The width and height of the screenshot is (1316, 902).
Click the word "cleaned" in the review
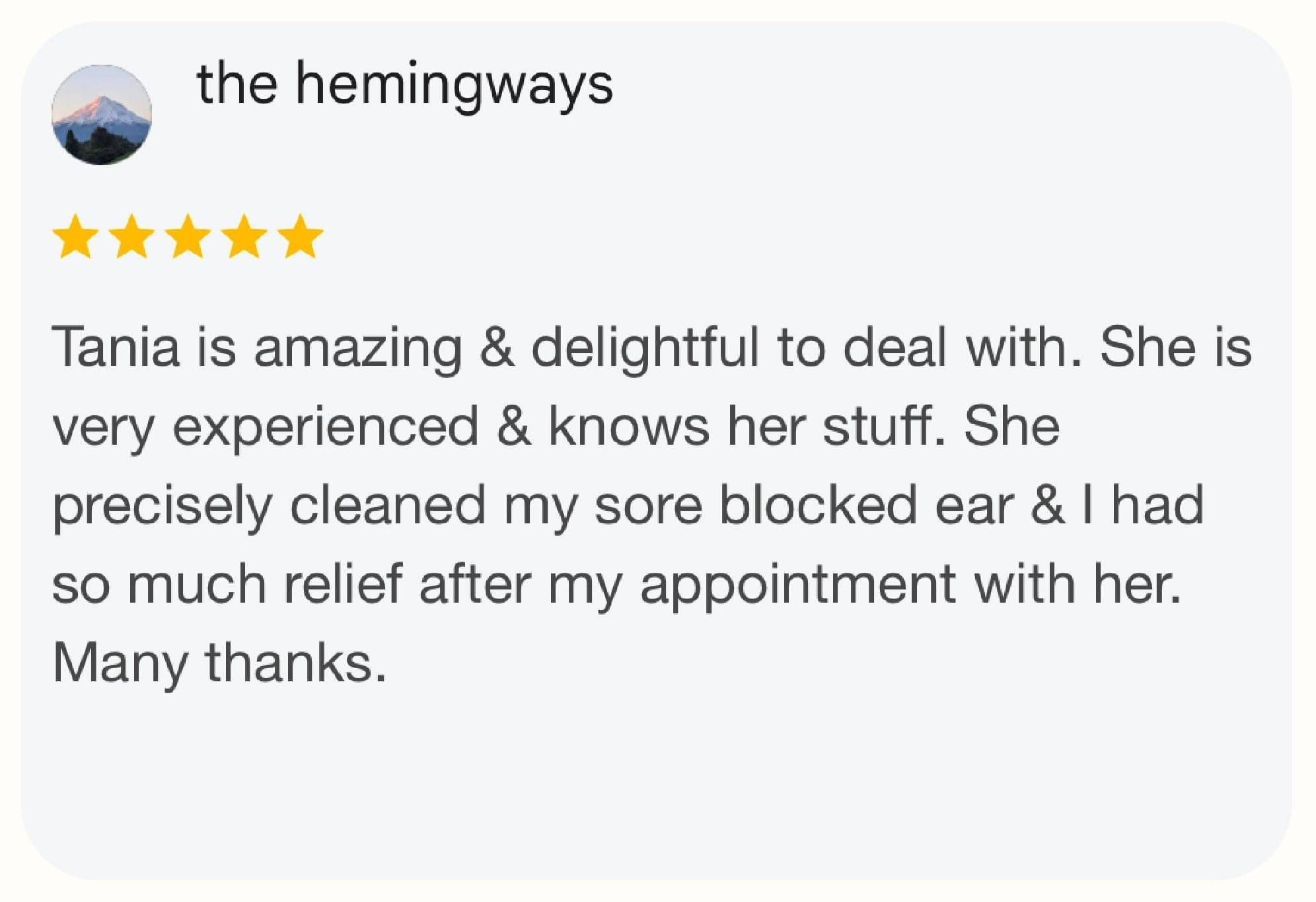pos(388,506)
